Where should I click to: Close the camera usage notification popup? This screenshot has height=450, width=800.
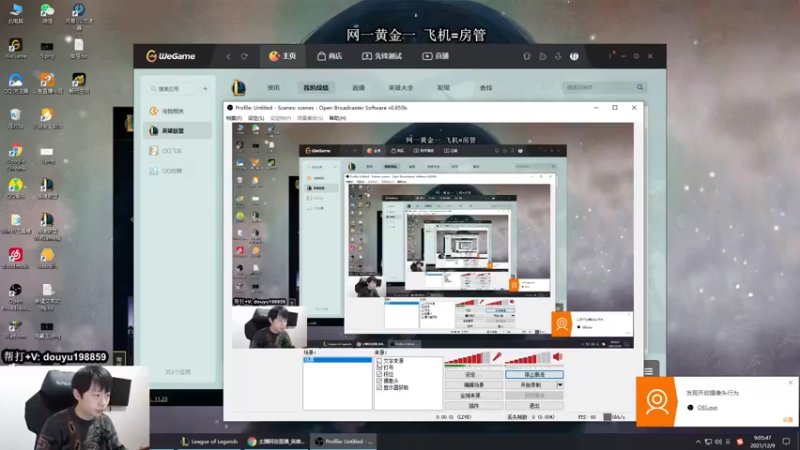(790, 383)
